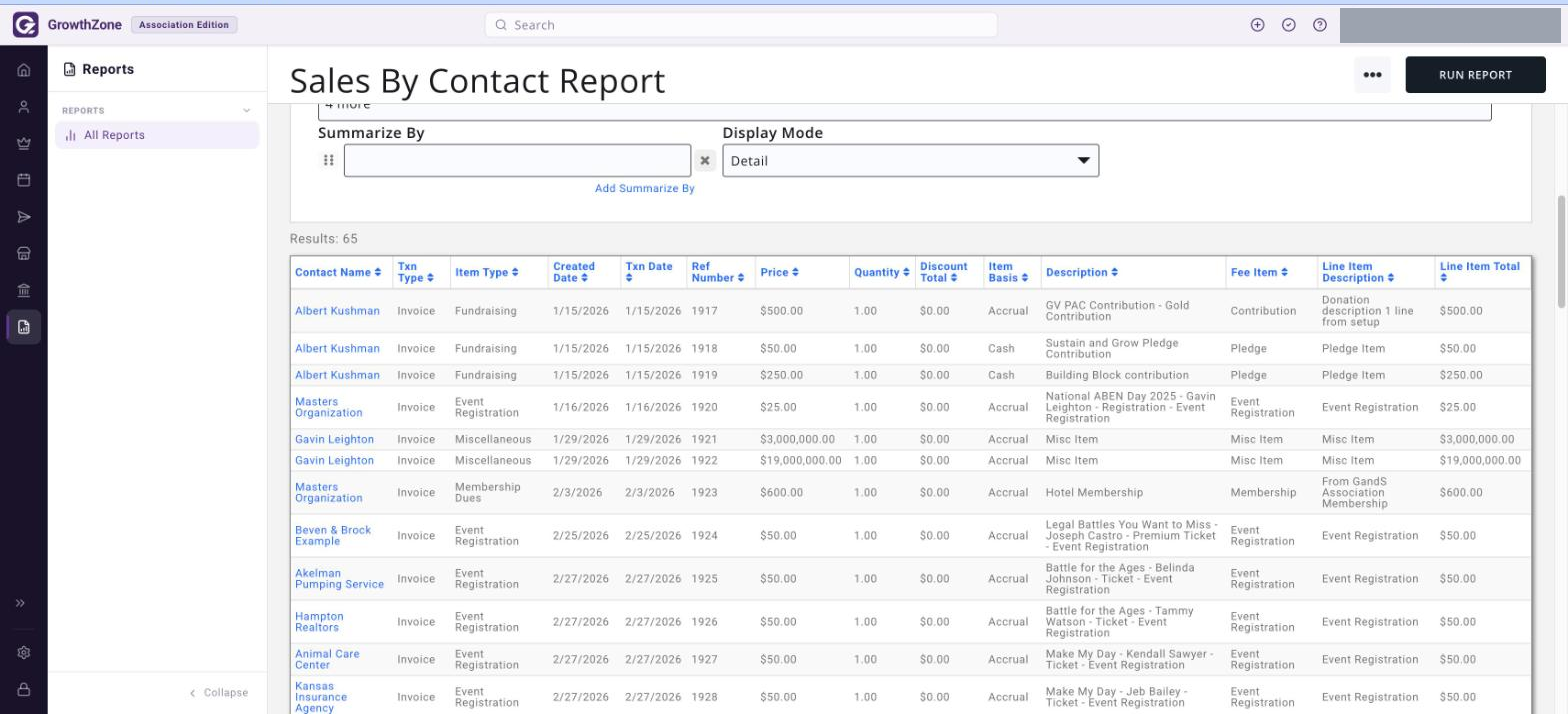
Task: Open the Display Mode dropdown showing Detail
Action: (910, 161)
